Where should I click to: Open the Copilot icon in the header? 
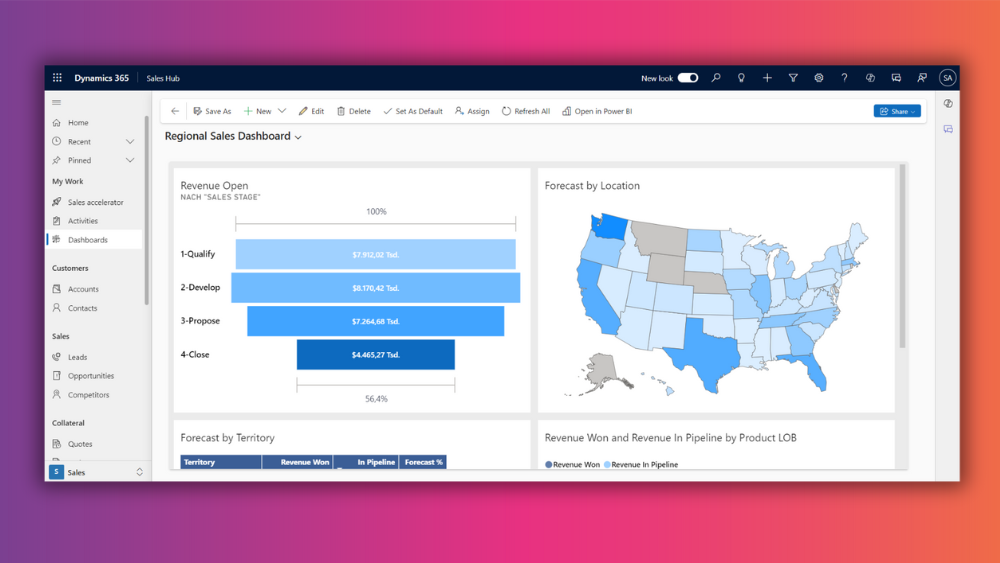[870, 78]
